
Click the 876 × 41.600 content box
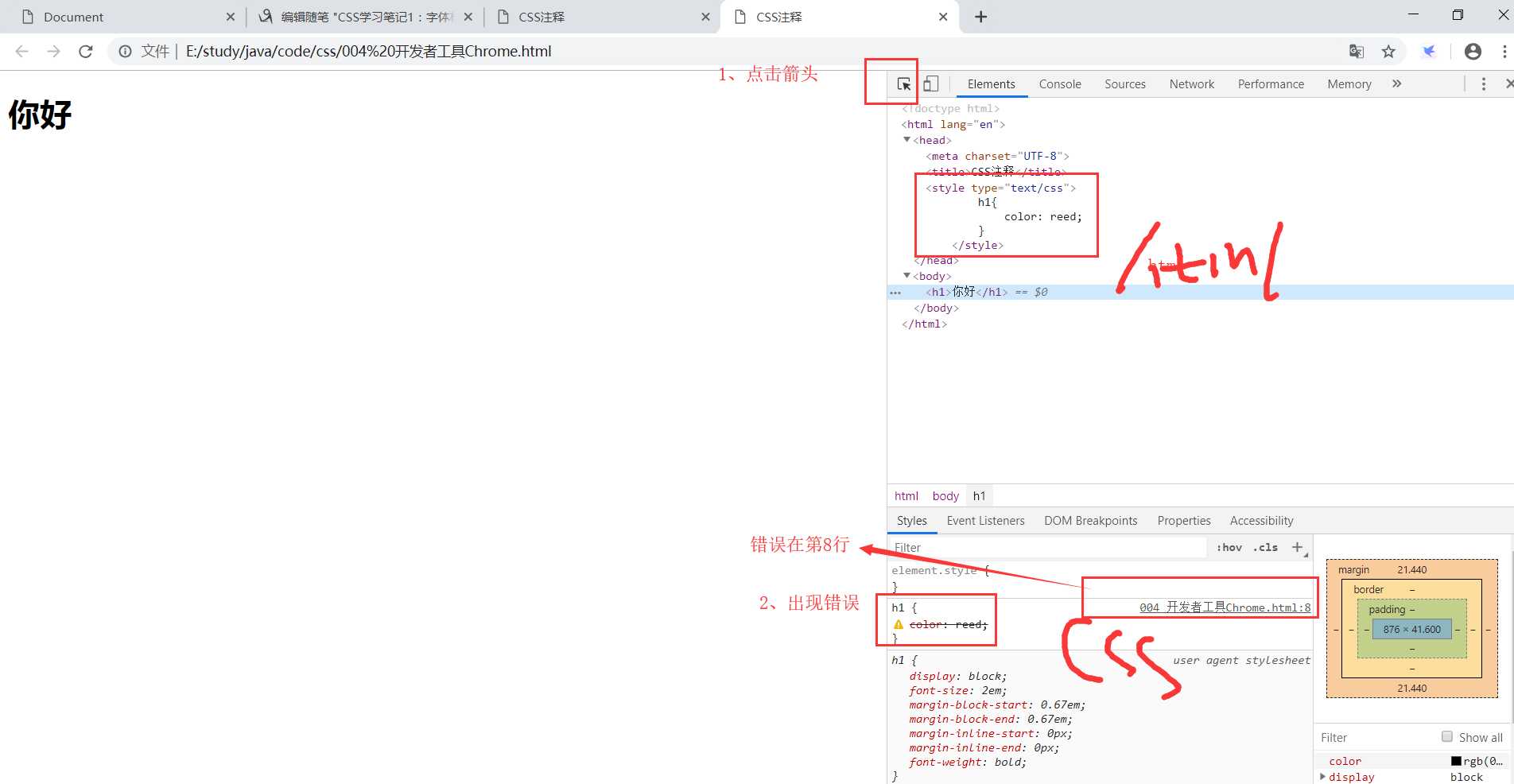tap(1412, 629)
